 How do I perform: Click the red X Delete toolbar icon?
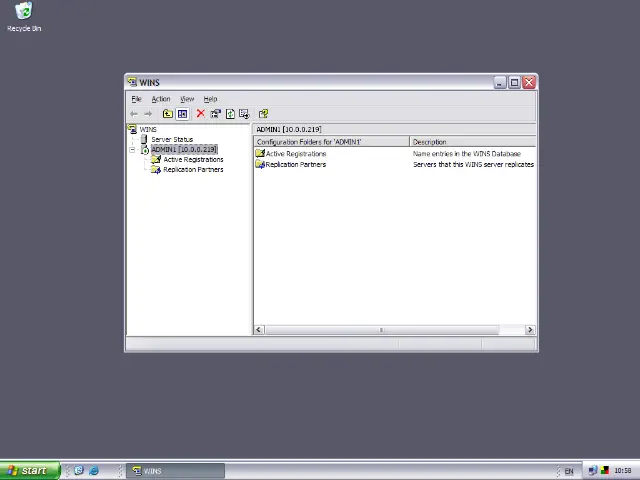200,113
